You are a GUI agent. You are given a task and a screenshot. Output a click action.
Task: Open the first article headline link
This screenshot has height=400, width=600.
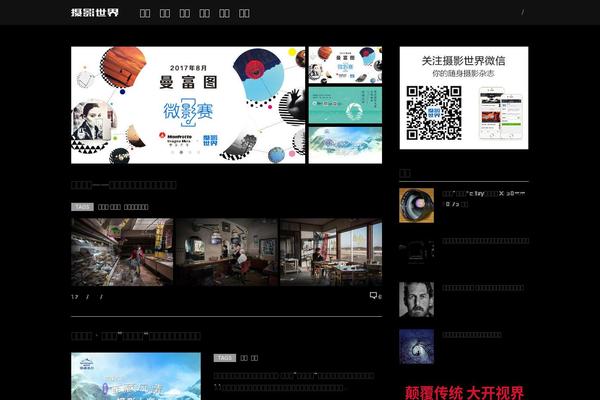(124, 185)
